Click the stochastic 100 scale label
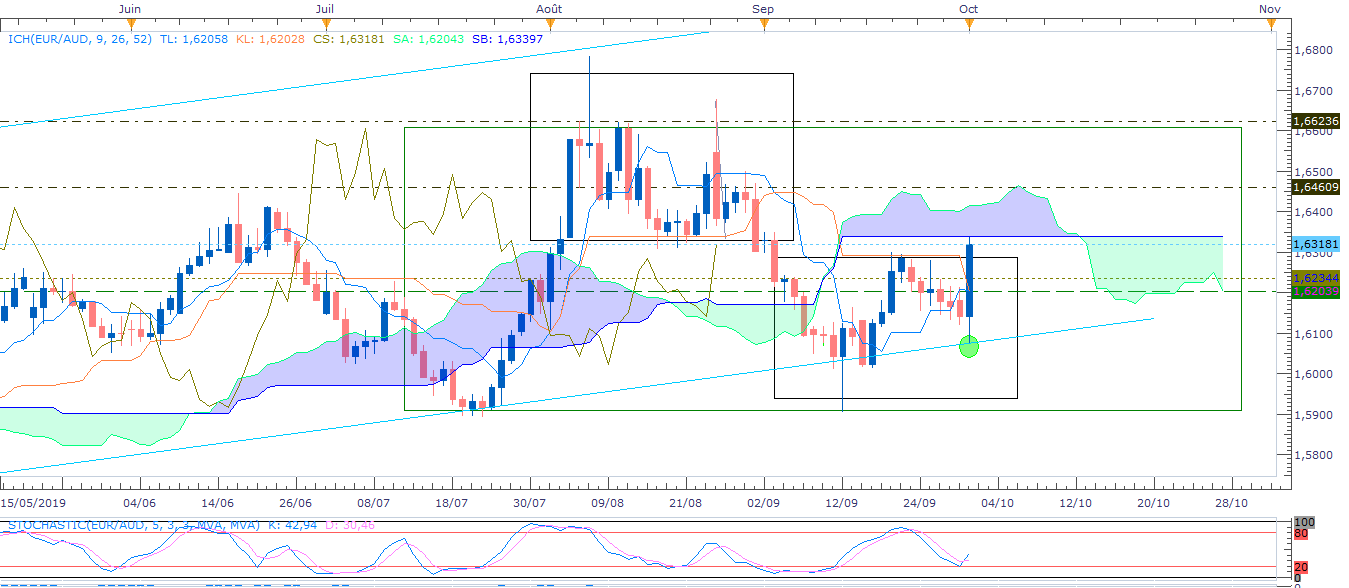Image resolution: width=1349 pixels, height=588 pixels. pyautogui.click(x=1303, y=522)
